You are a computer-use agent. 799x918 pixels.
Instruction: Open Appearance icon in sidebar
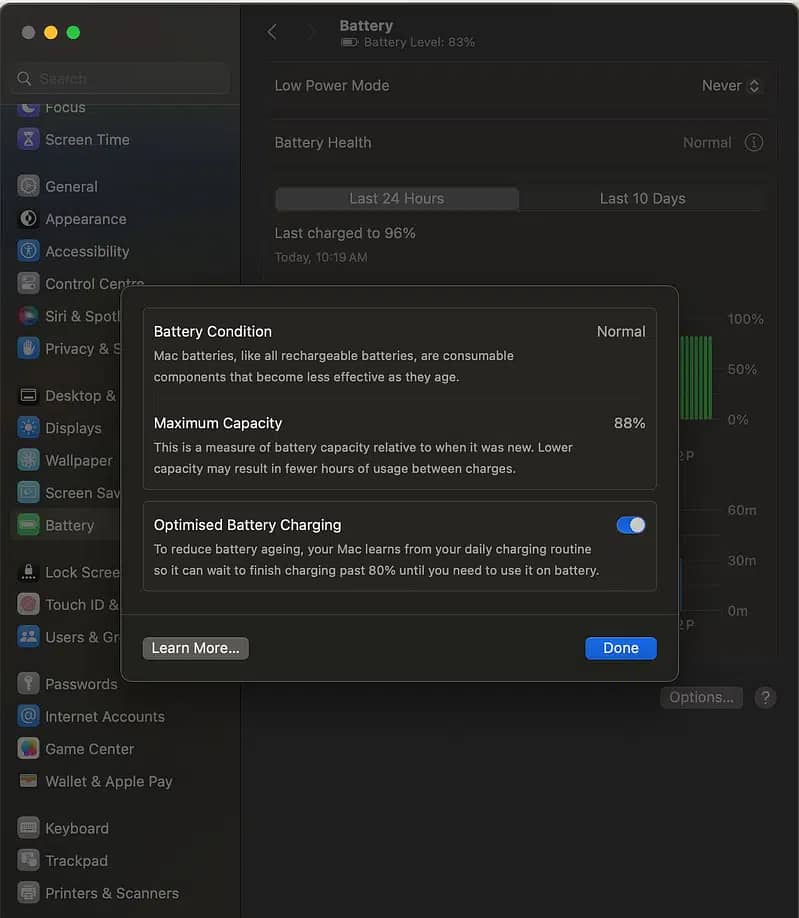point(28,218)
